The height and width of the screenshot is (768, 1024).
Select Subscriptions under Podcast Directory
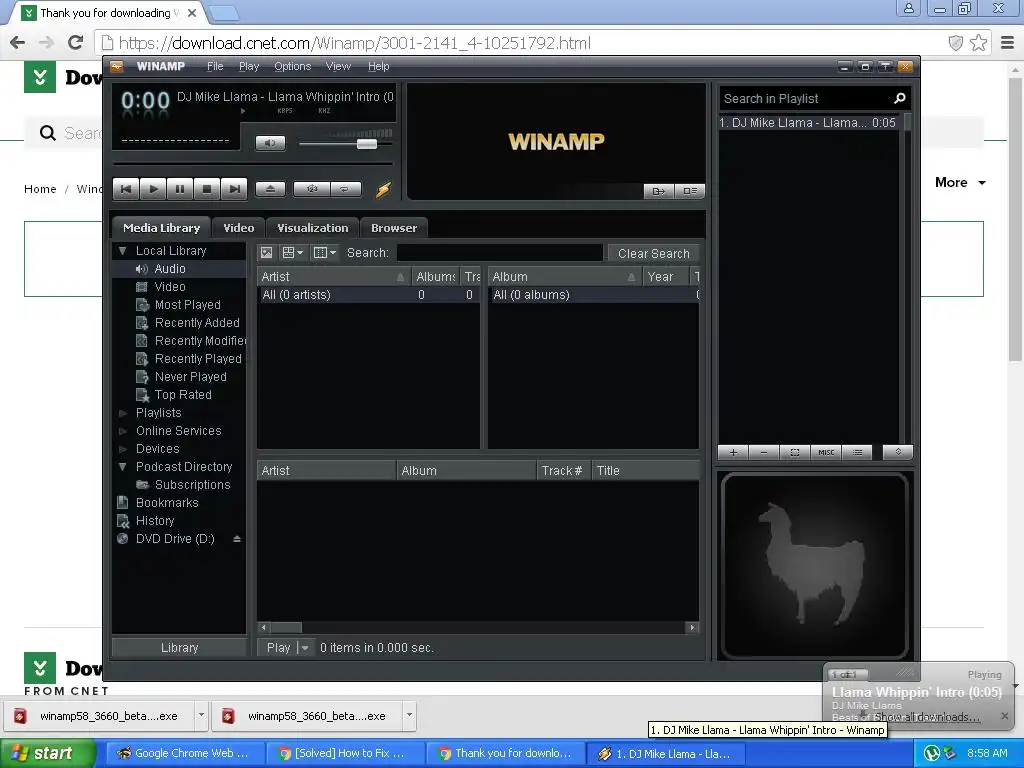192,485
